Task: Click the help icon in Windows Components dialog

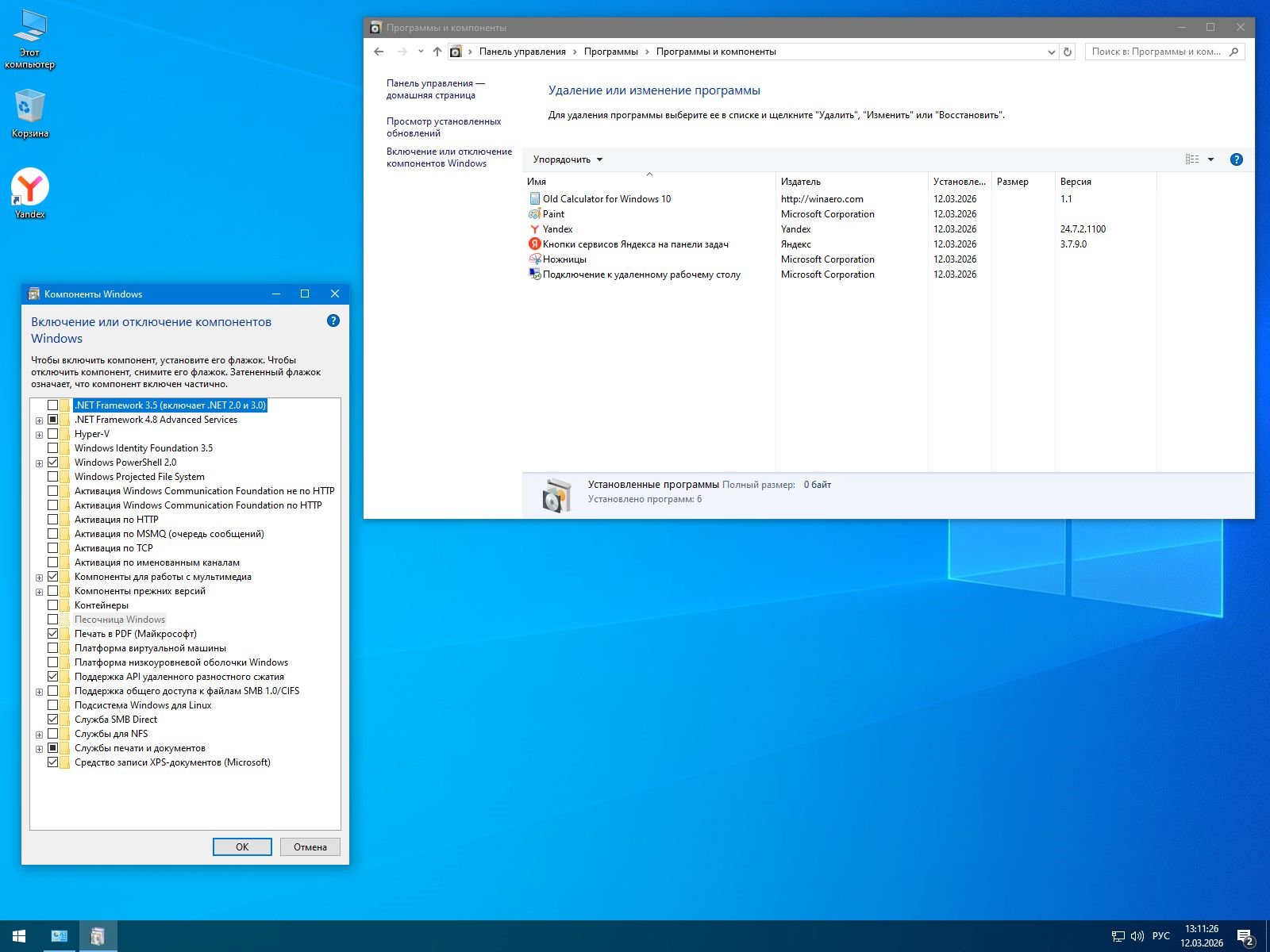Action: (333, 321)
